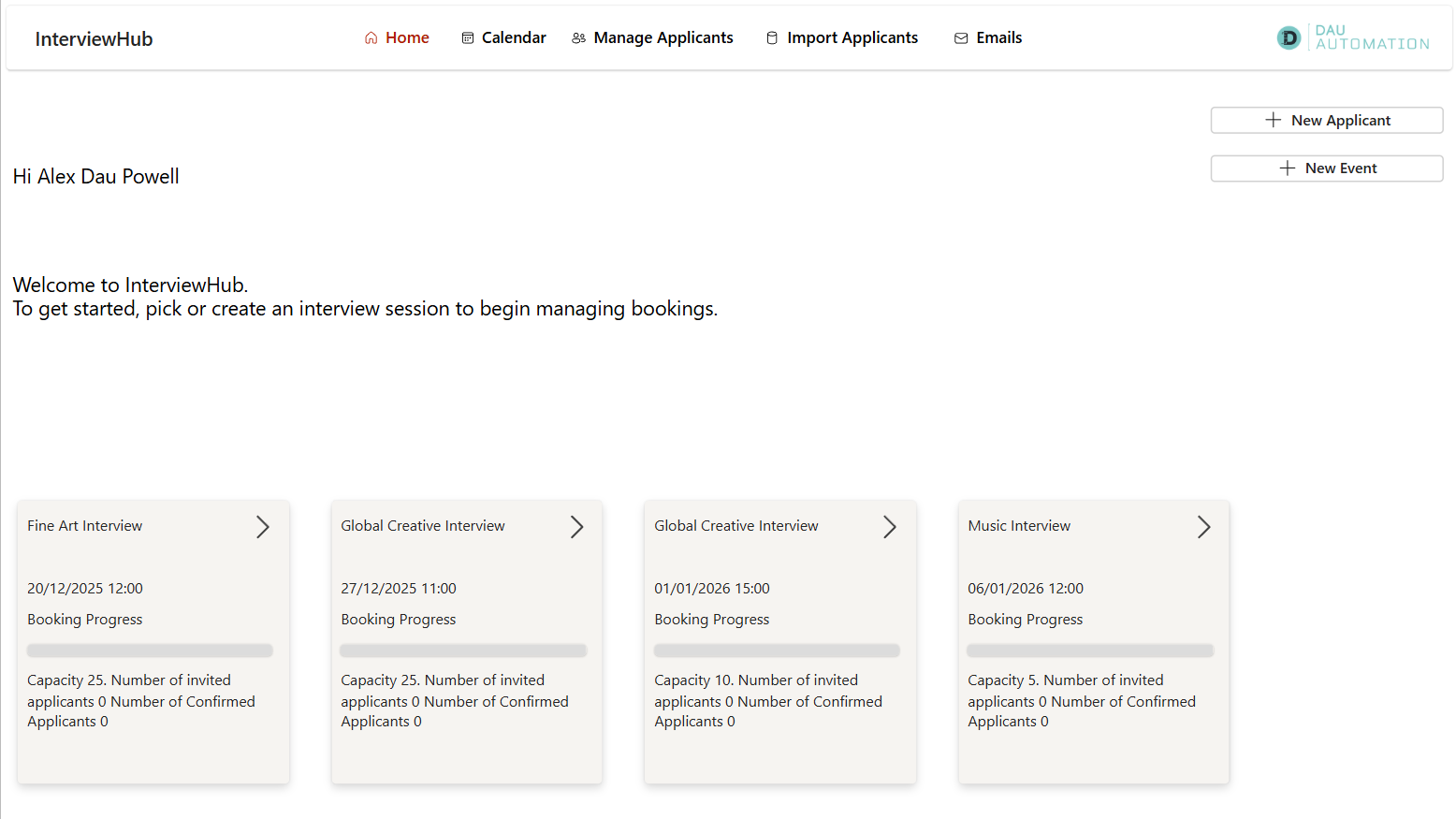Create a New Event
1456x819 pixels.
(1327, 168)
